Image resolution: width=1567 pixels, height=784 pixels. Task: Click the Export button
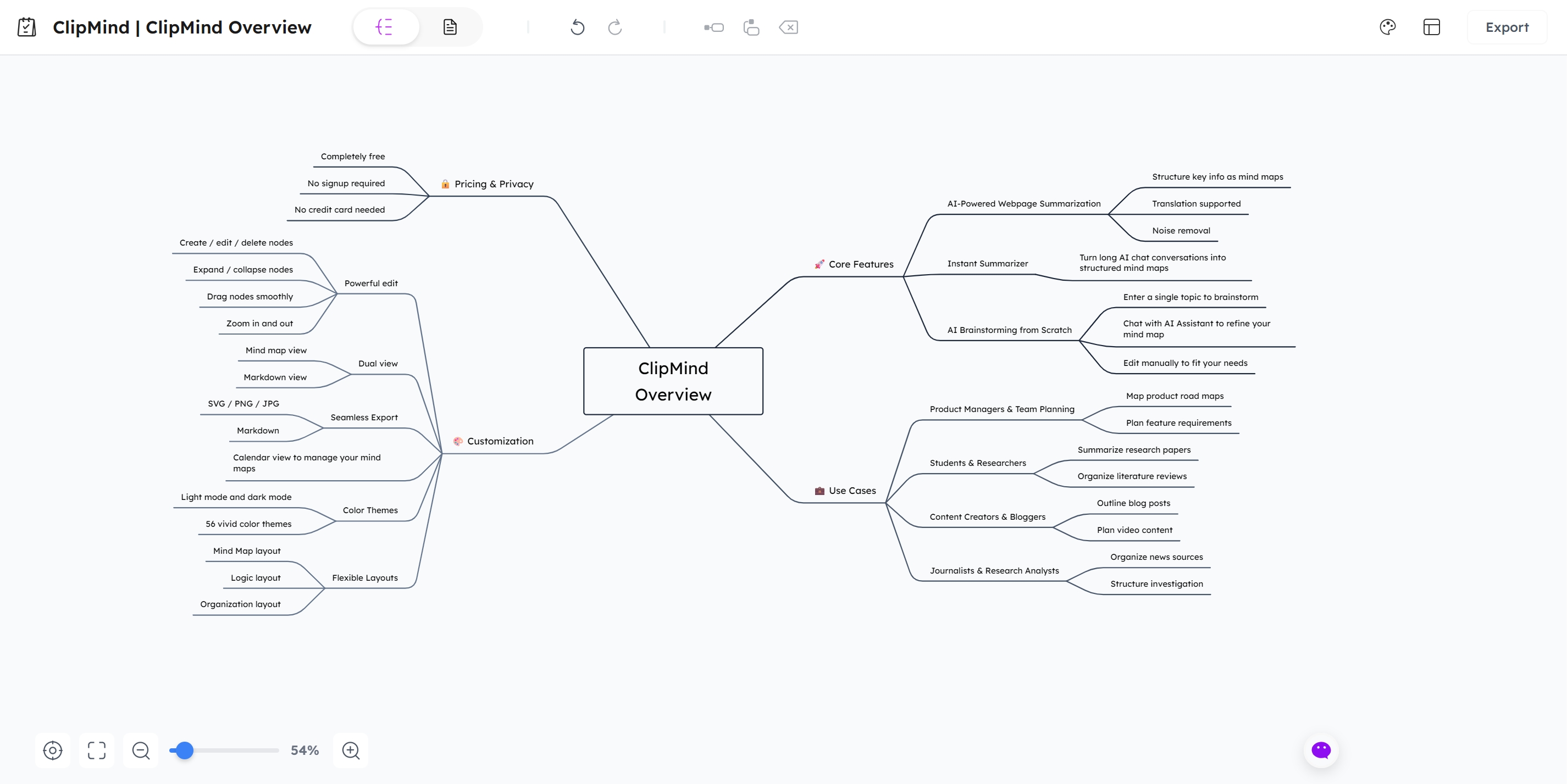pos(1506,27)
